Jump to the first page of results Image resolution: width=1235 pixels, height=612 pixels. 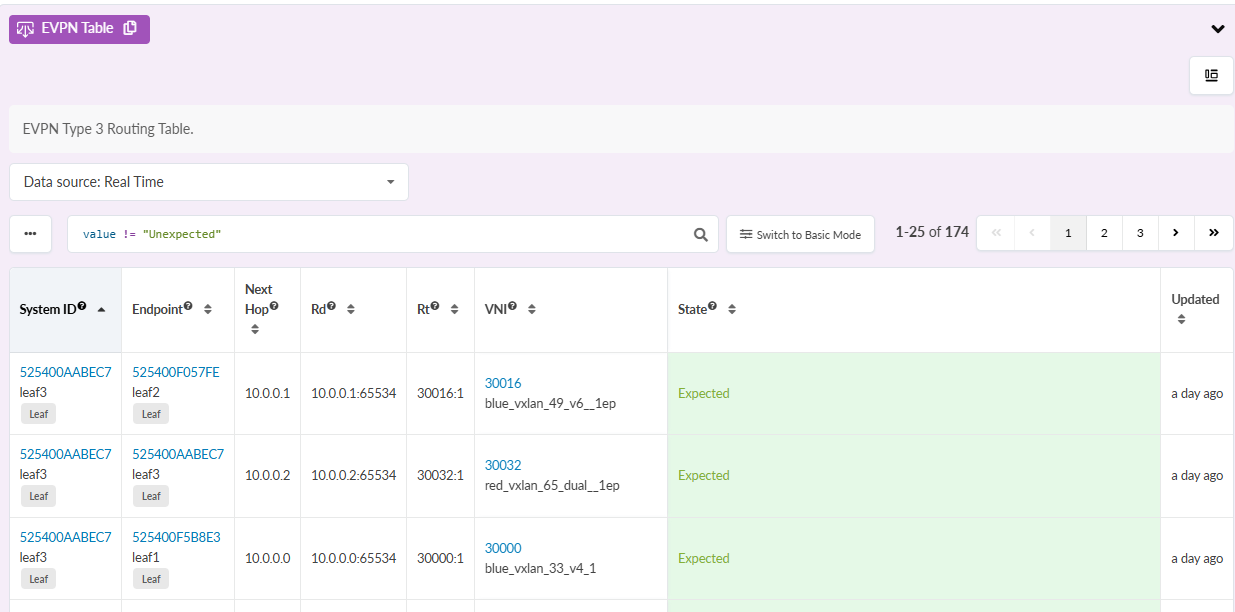tap(995, 233)
